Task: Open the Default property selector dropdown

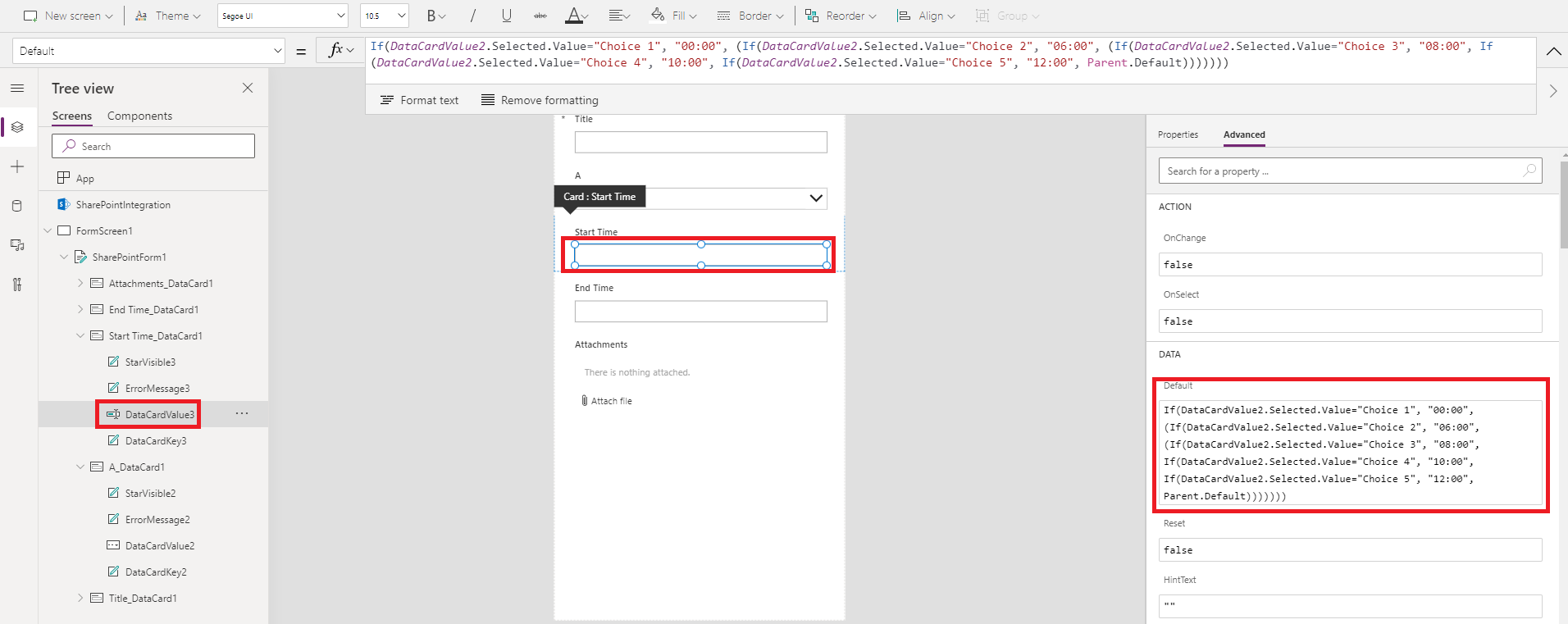Action: pos(148,51)
